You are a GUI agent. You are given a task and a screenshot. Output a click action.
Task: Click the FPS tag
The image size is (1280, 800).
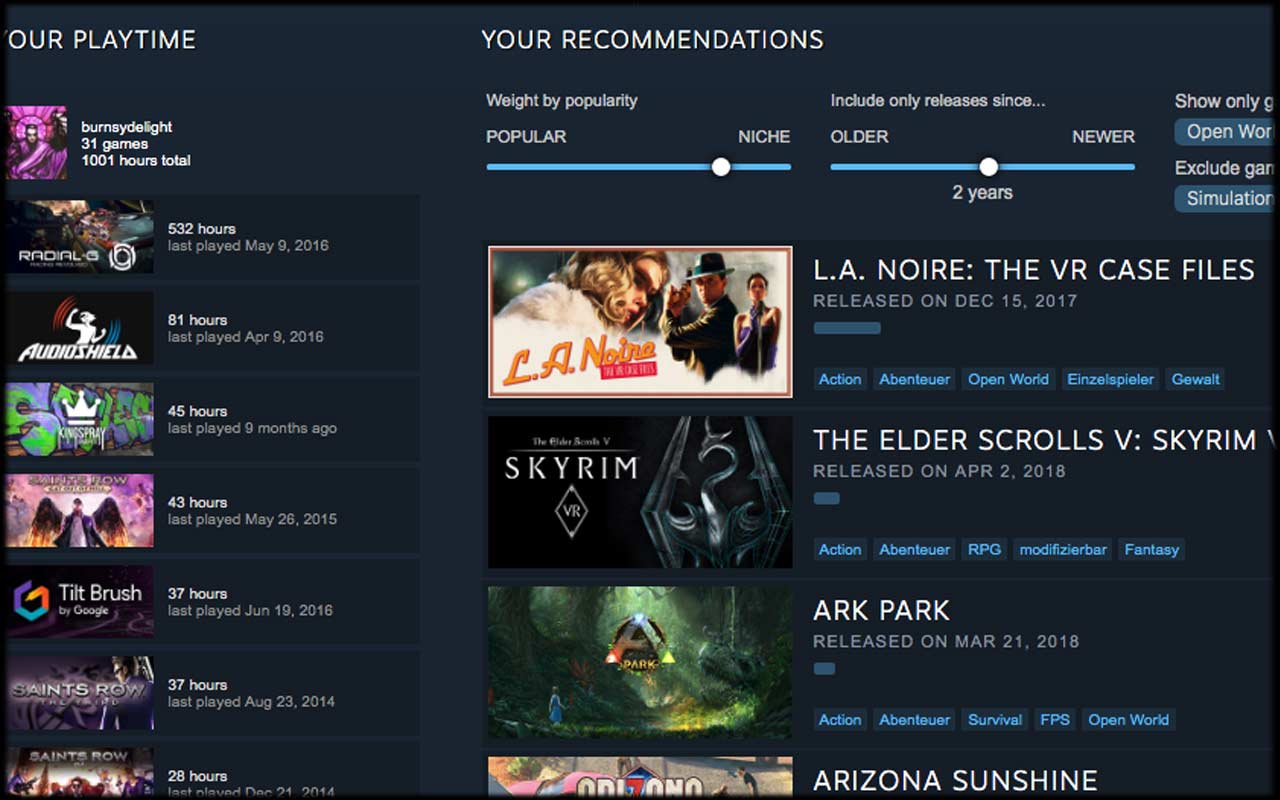[1055, 719]
